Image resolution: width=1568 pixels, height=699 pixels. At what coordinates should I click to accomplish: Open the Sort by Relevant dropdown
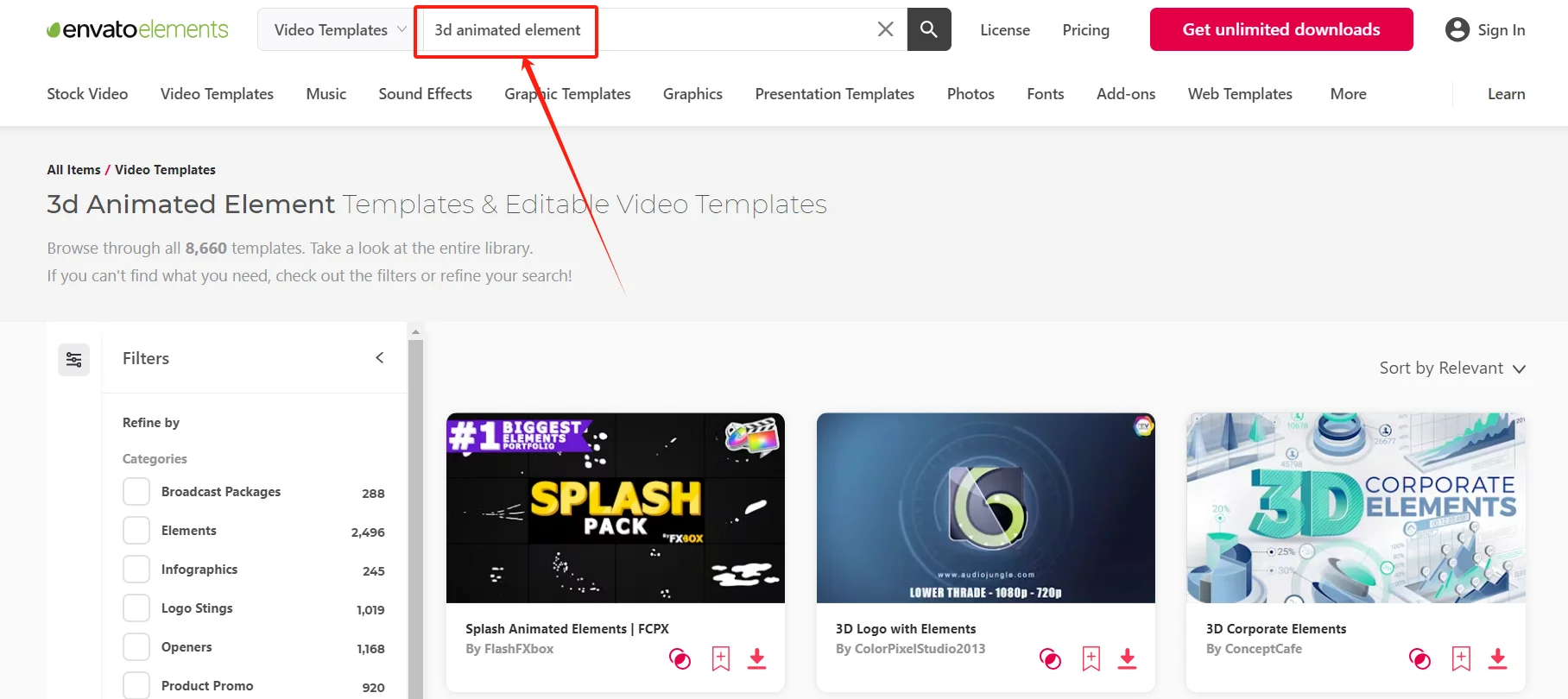(1452, 368)
